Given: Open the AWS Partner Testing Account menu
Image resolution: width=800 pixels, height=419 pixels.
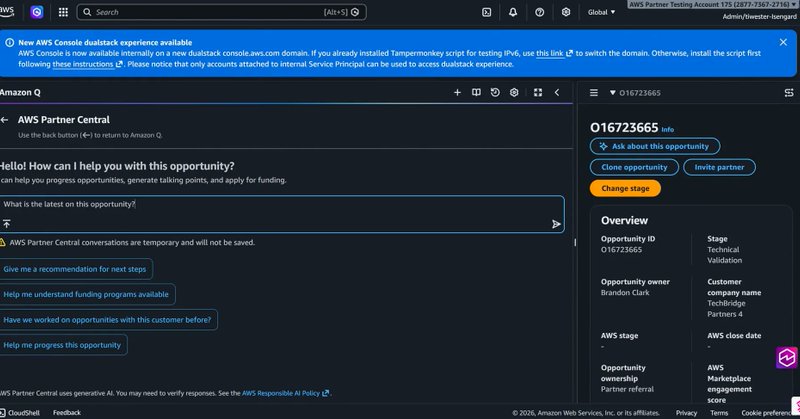Looking at the screenshot, I should [712, 5].
